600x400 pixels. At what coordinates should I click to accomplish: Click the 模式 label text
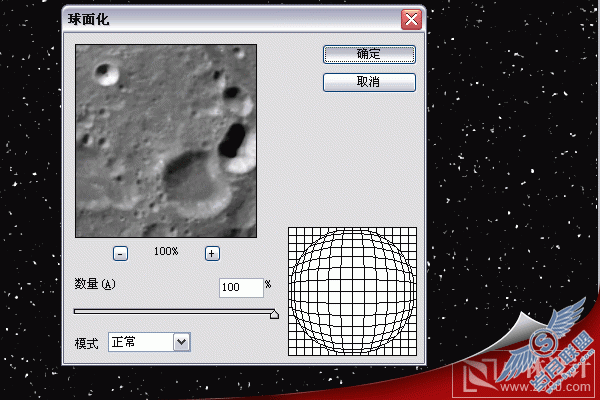[x=86, y=343]
